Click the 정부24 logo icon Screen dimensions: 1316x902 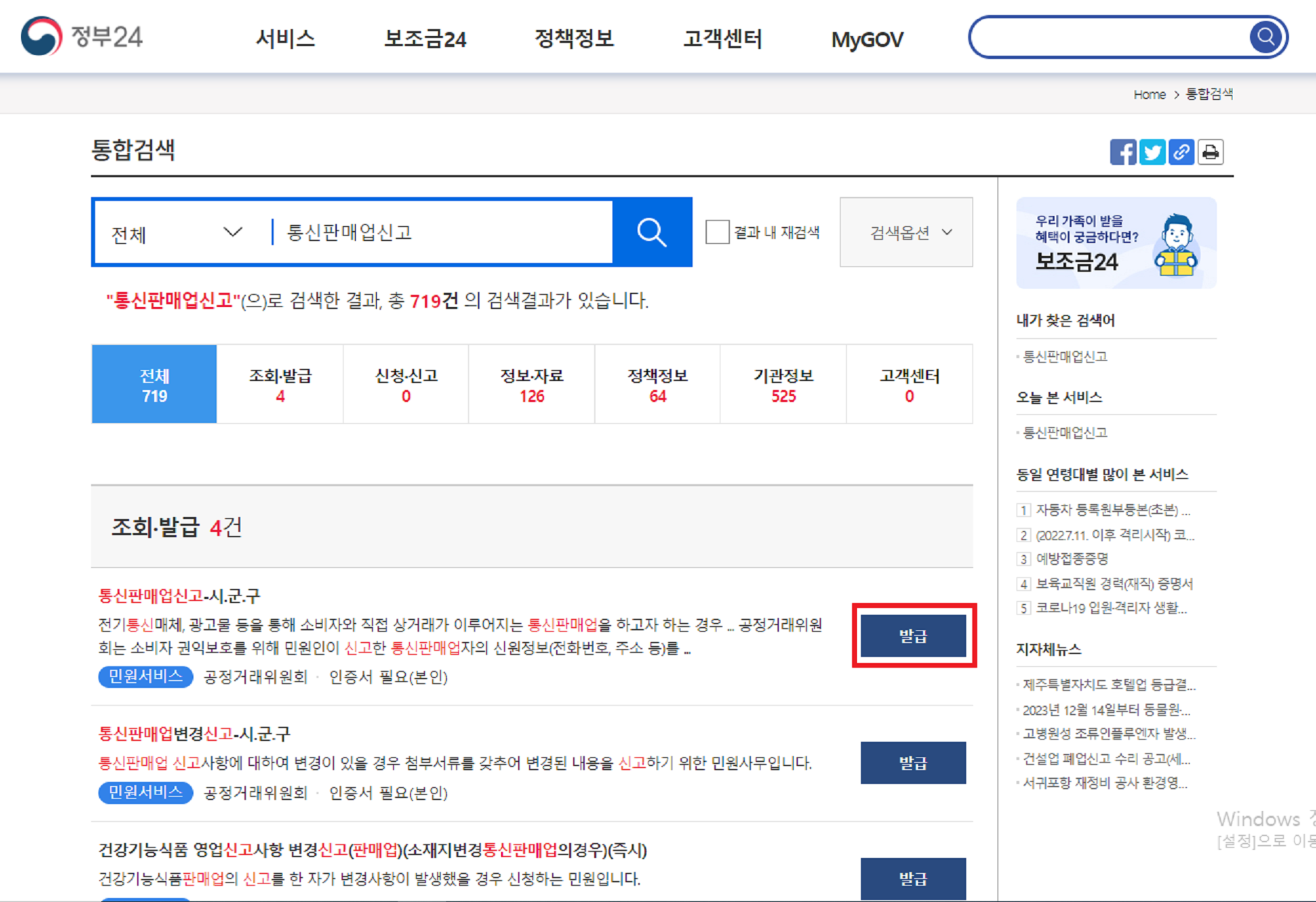click(x=41, y=36)
